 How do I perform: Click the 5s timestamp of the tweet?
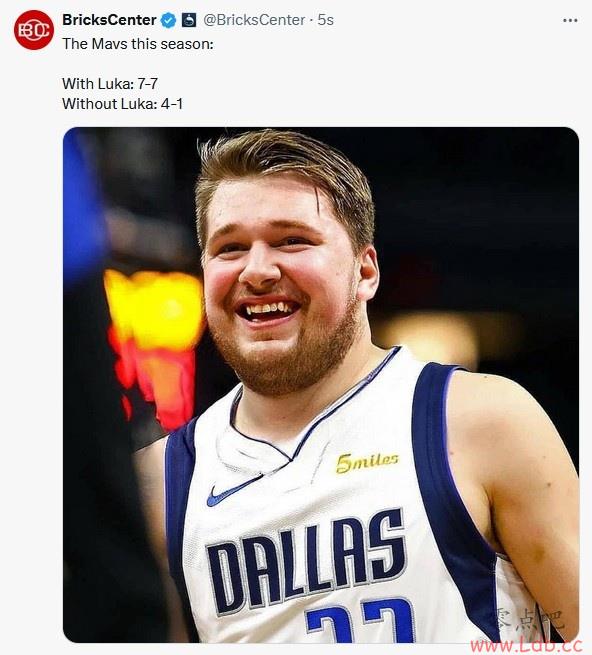coord(325,20)
